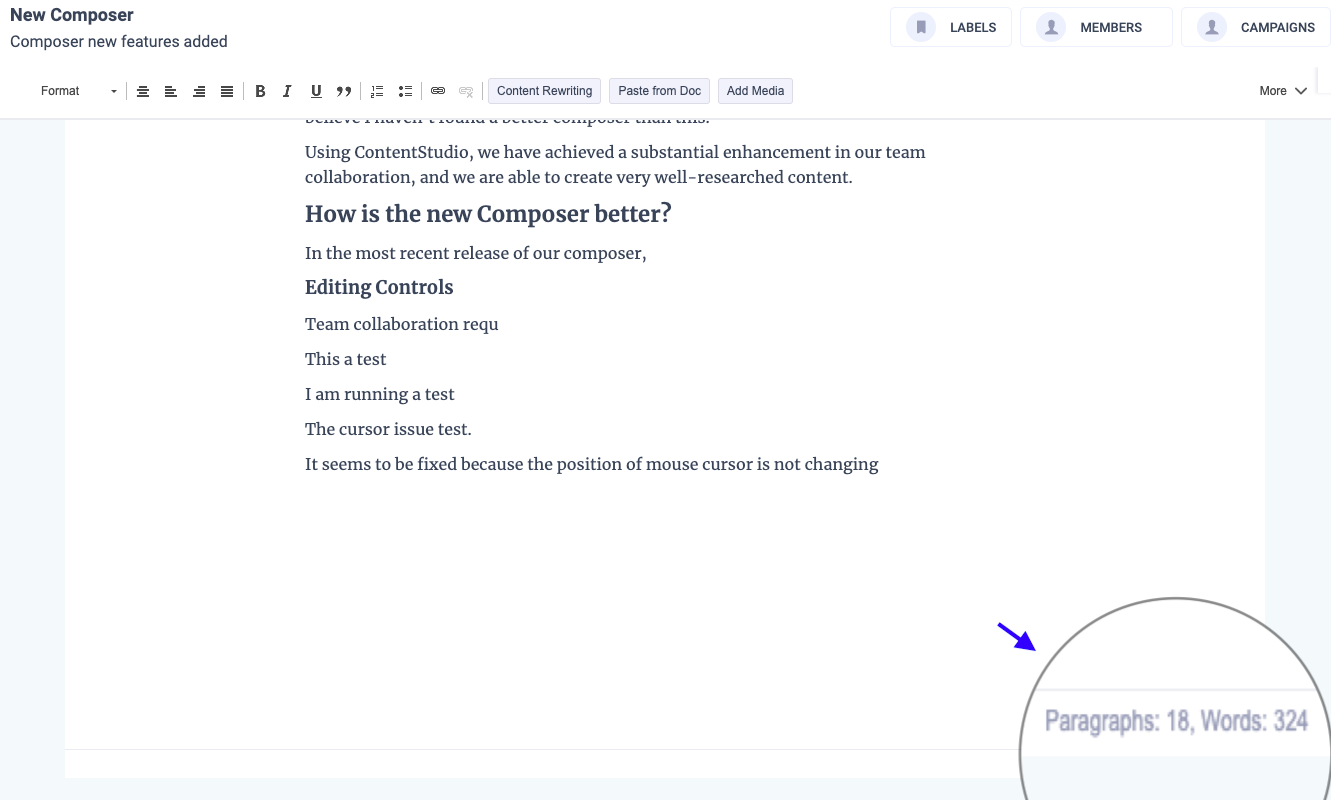Toggle underline formatting
The height and width of the screenshot is (800, 1331).
click(x=316, y=91)
